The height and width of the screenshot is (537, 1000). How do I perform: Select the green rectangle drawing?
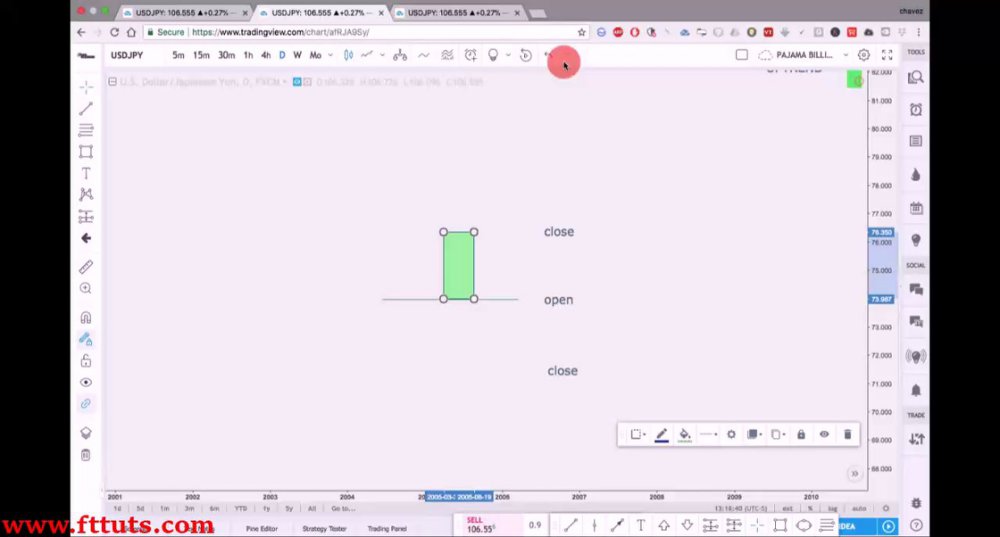point(459,265)
